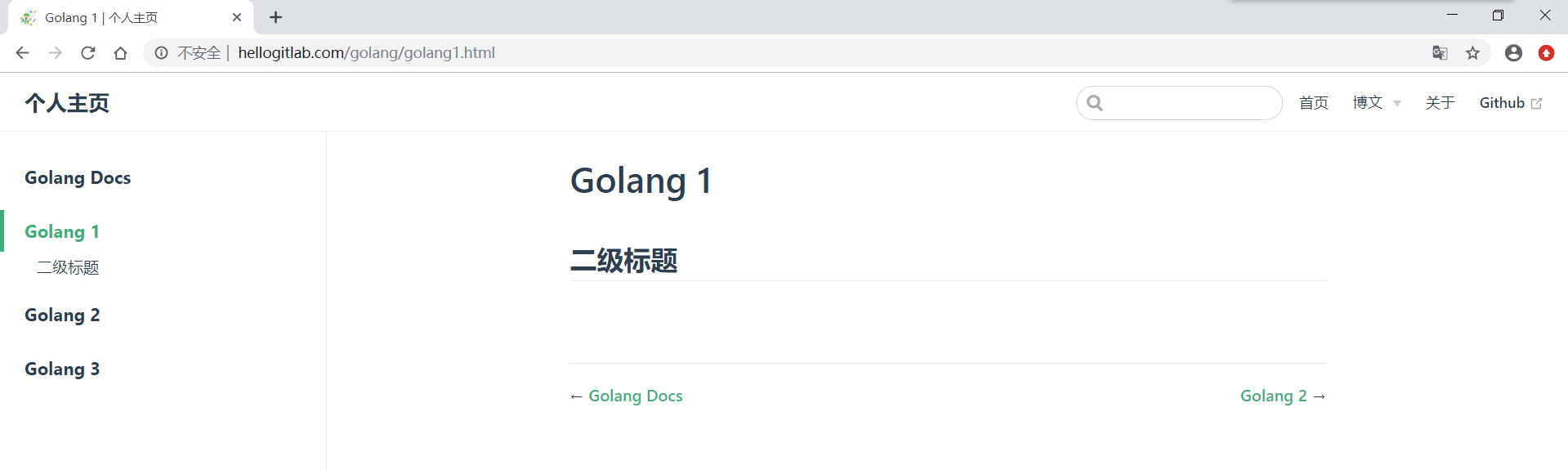Jump to 二级标题 in the sidebar
Image resolution: width=1568 pixels, height=470 pixels.
(68, 267)
